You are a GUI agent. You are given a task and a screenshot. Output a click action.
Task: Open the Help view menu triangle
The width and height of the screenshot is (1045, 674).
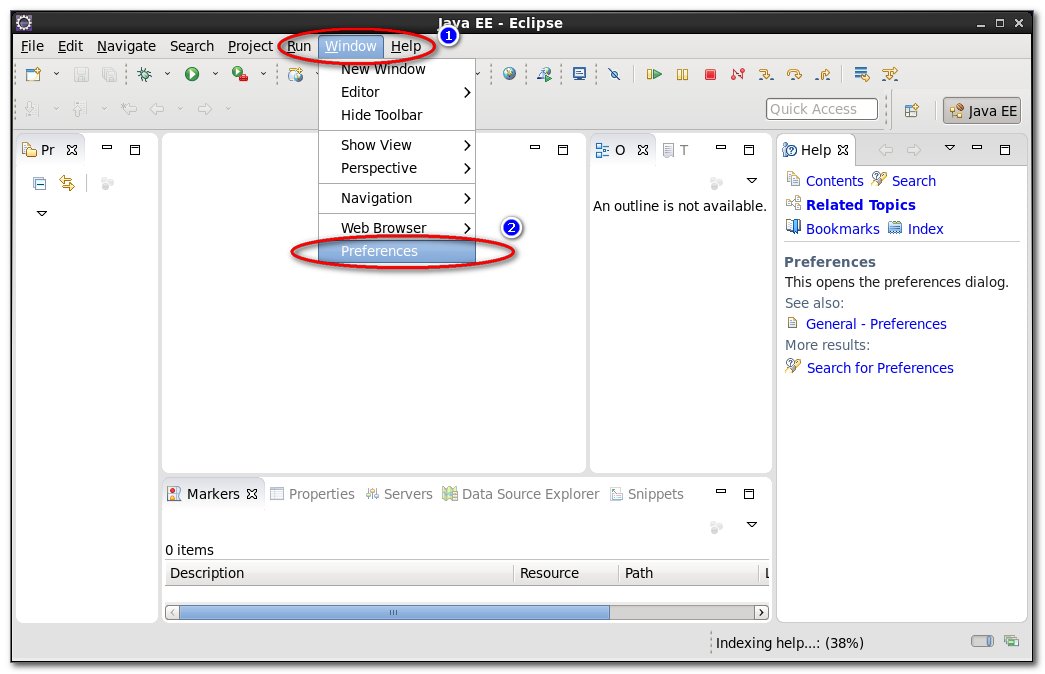tap(950, 148)
